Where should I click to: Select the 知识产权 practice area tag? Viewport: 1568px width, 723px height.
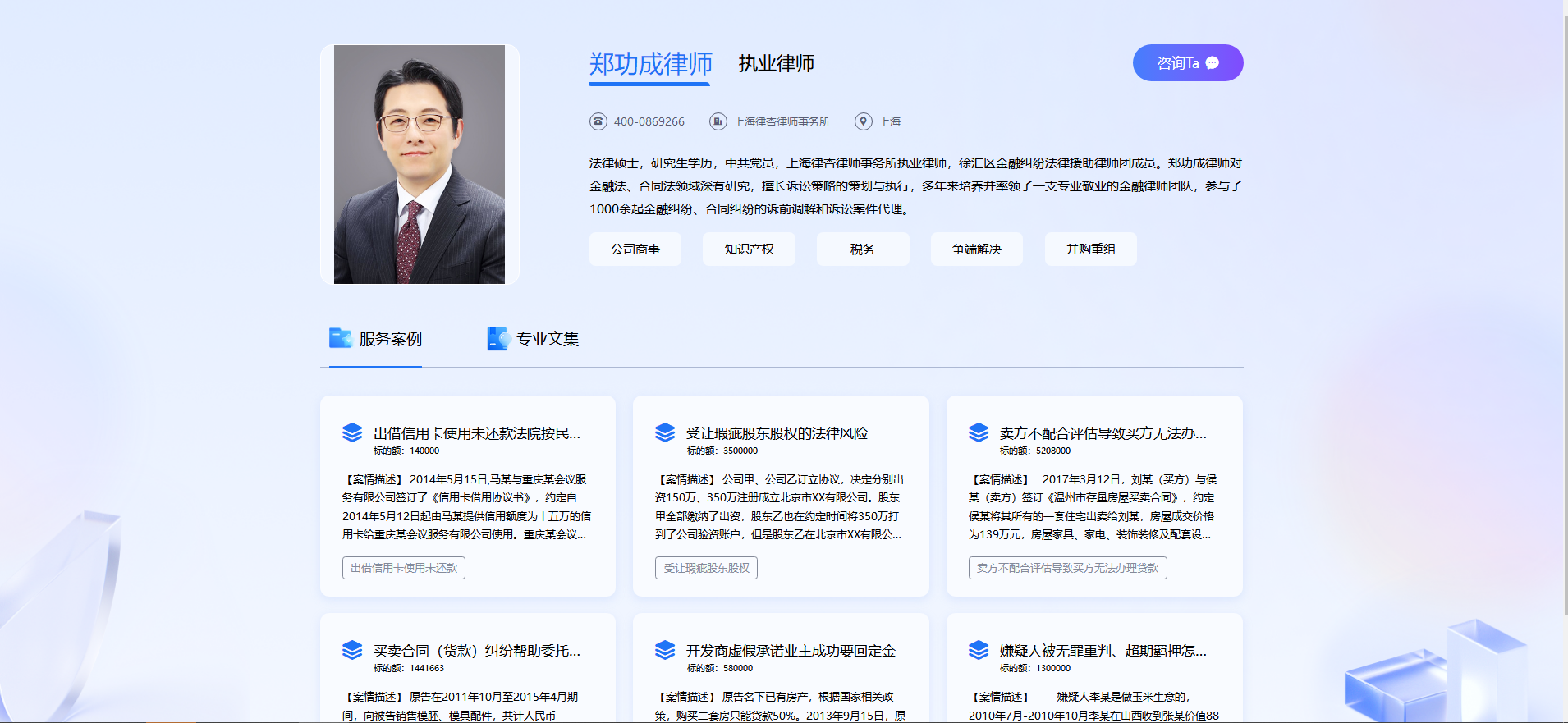tap(749, 249)
